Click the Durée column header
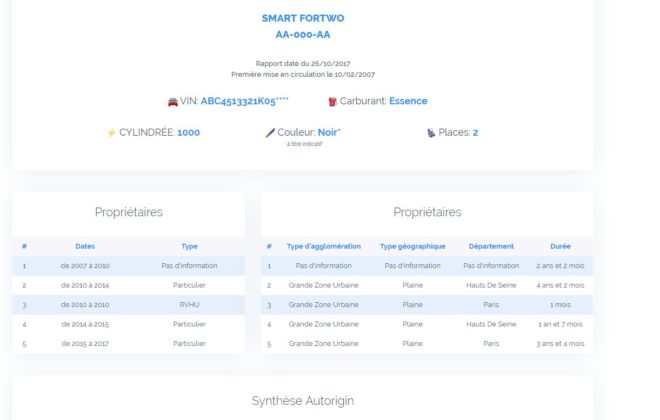This screenshot has height=420, width=660. point(560,246)
